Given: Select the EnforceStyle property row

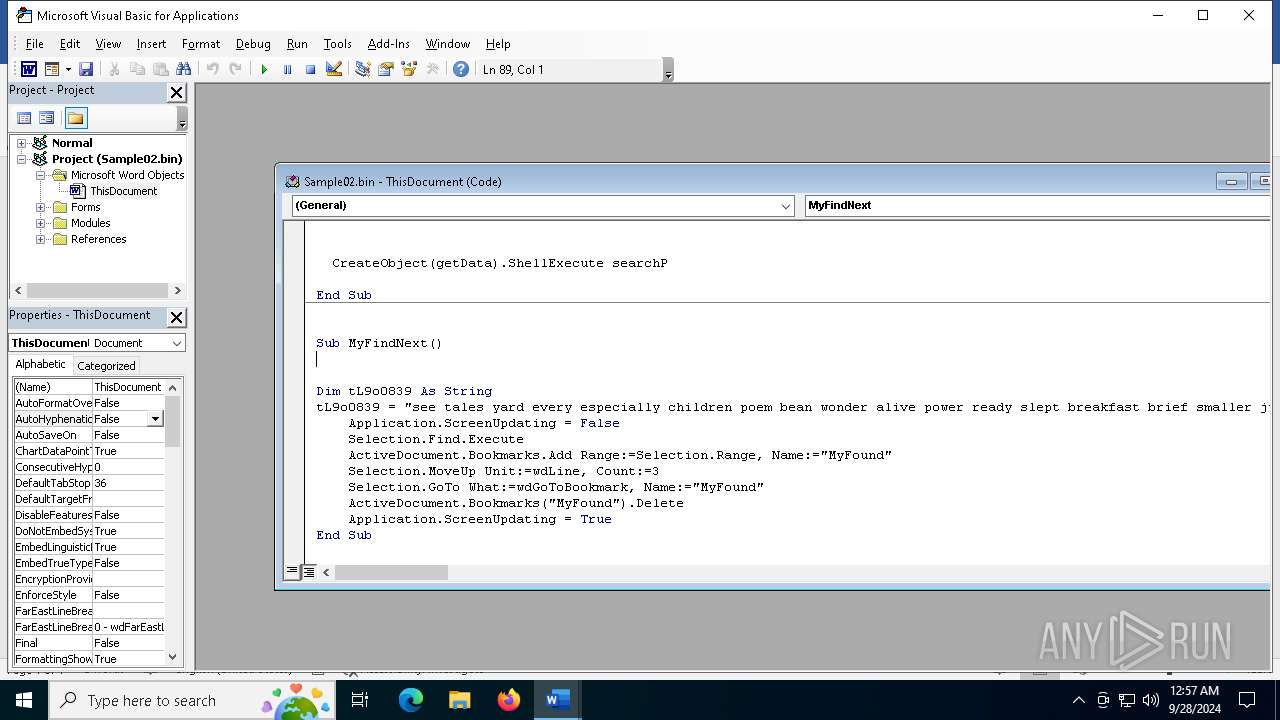Looking at the screenshot, I should (x=89, y=595).
